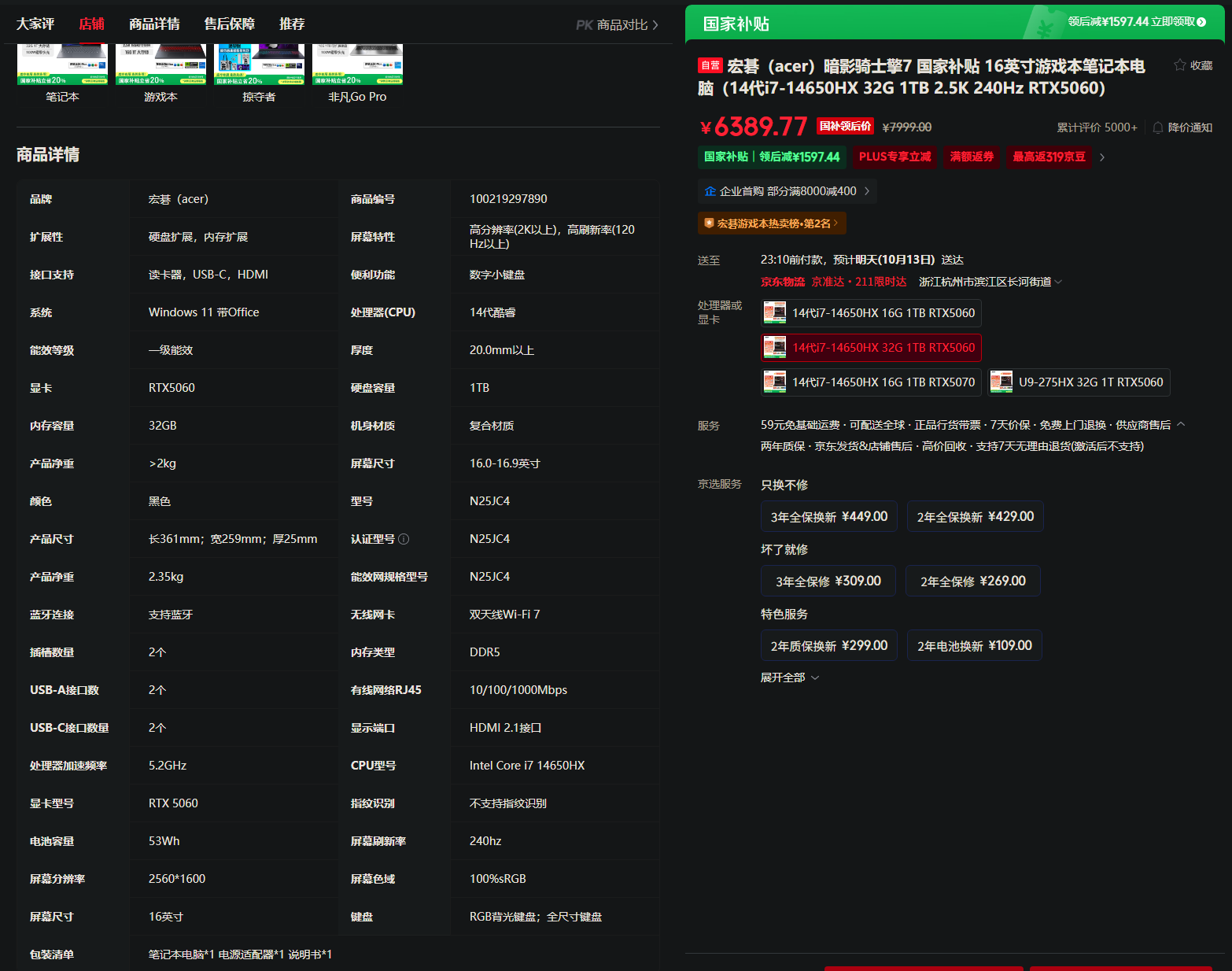Open the PK 商品对比 link
The image size is (1232, 971).
[617, 25]
